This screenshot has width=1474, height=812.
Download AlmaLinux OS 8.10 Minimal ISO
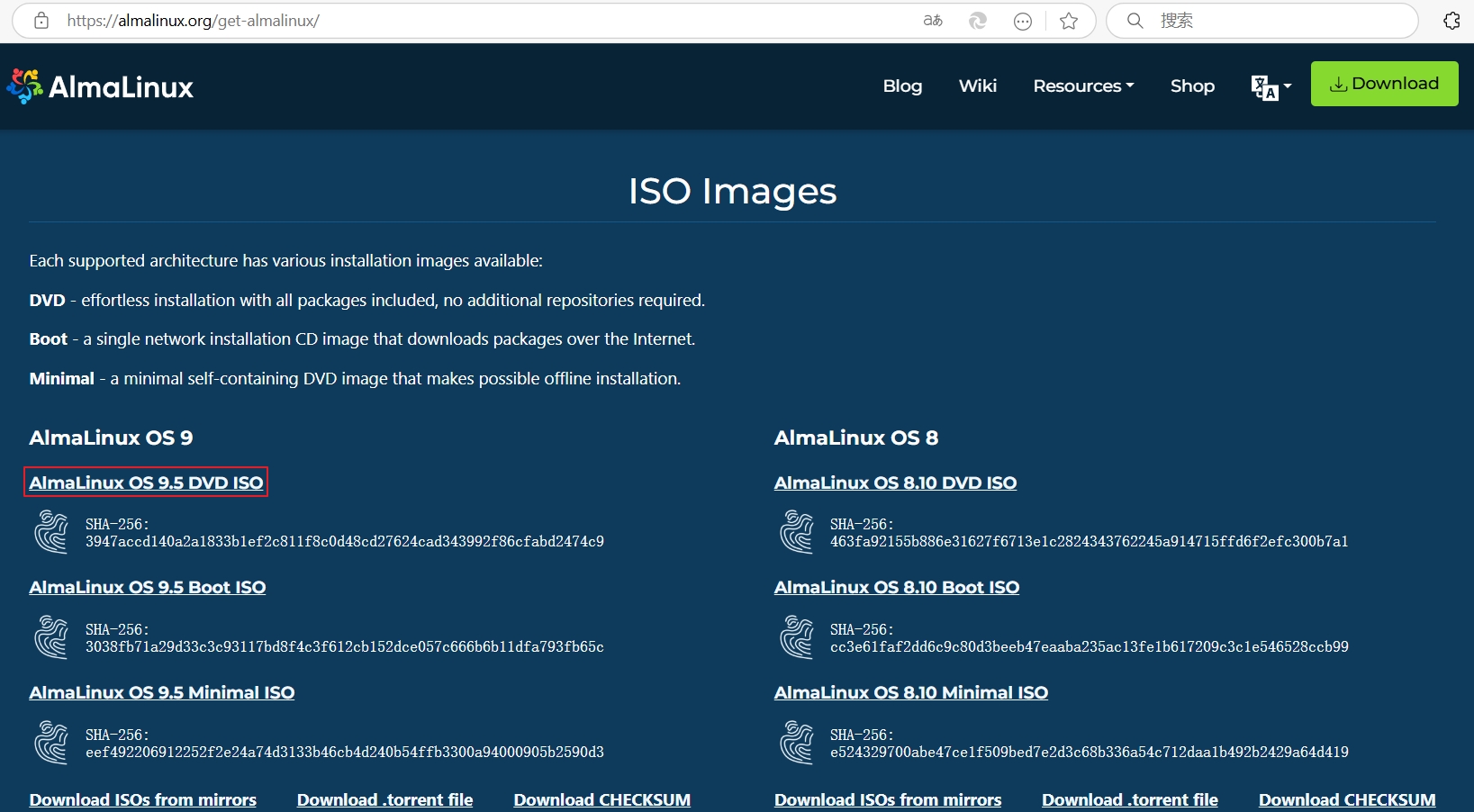[911, 692]
